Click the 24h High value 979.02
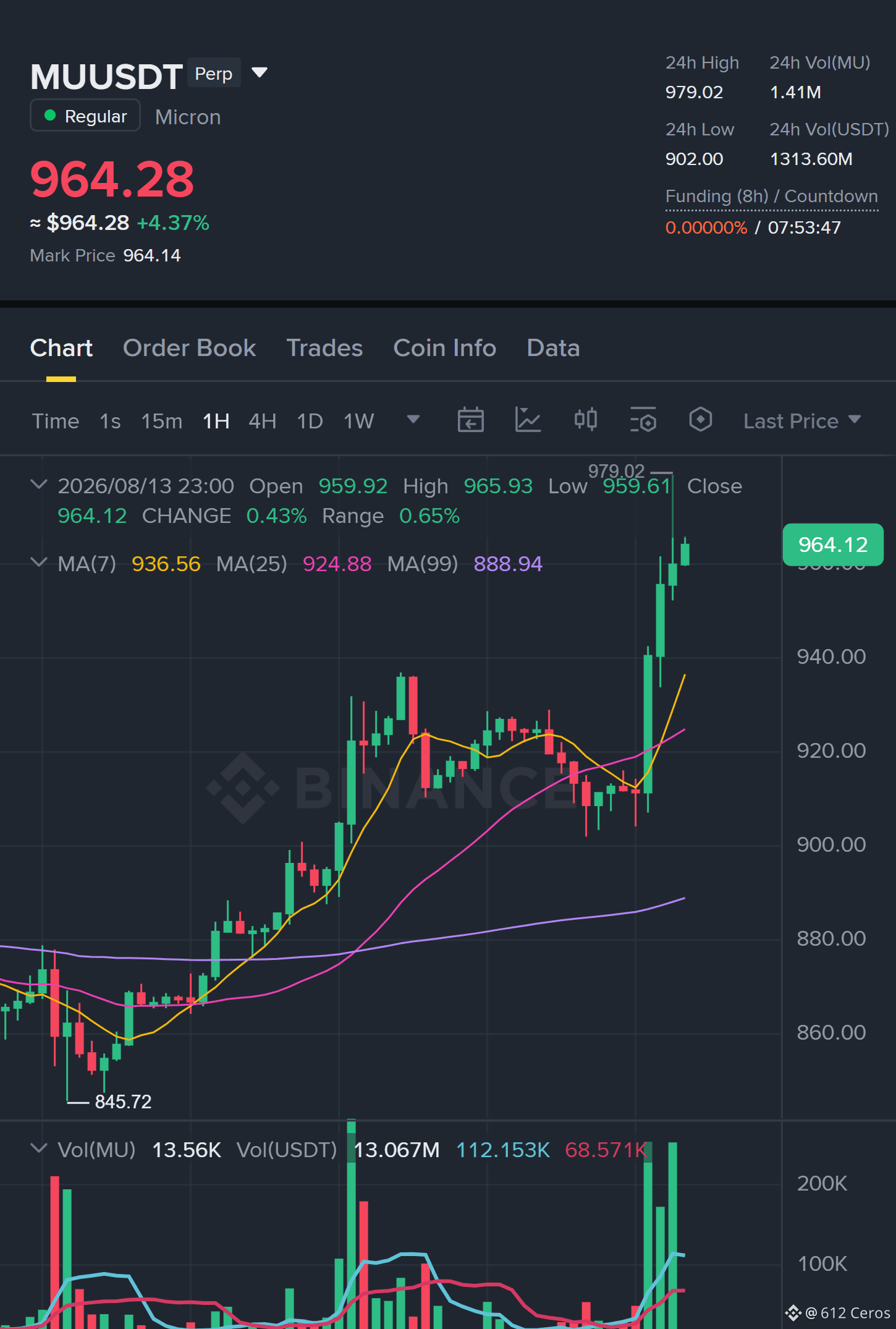 [694, 92]
